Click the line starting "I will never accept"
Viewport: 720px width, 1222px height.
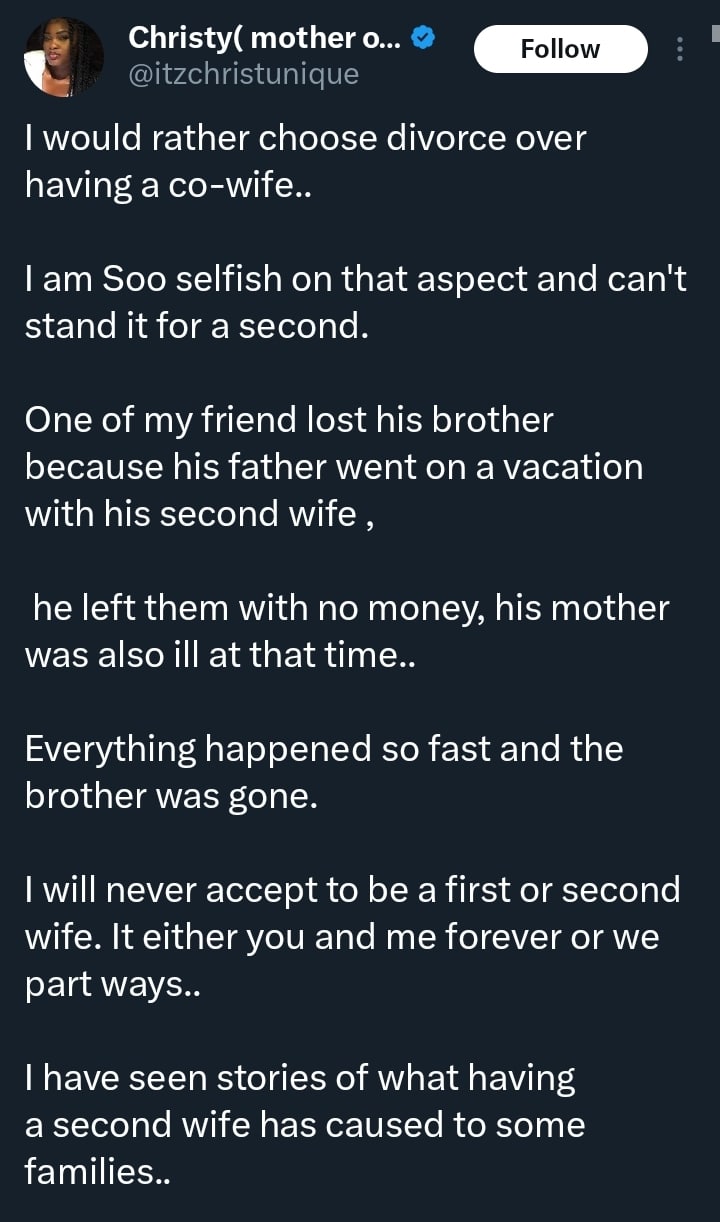pyautogui.click(x=352, y=890)
